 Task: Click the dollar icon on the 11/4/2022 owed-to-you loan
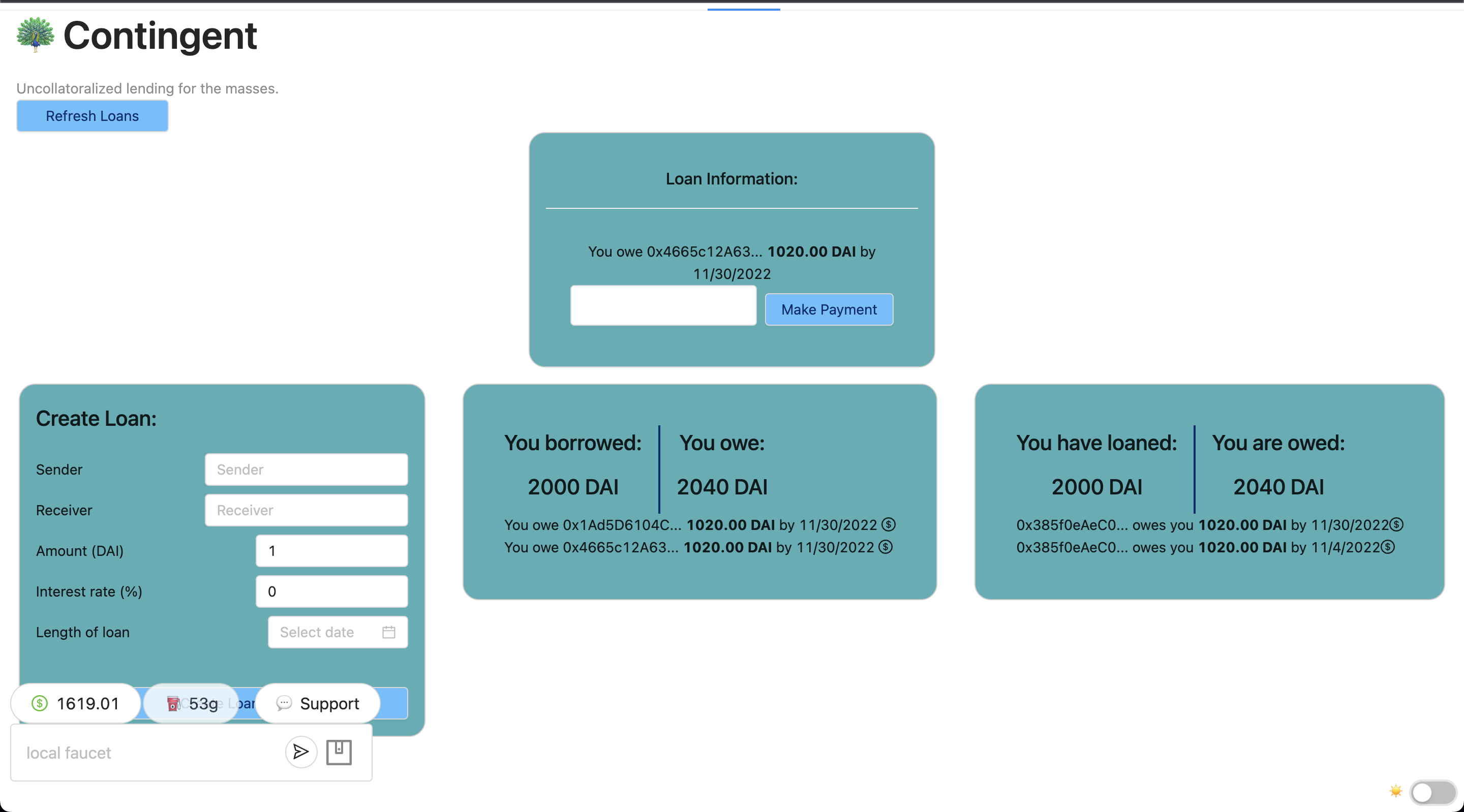pos(1387,547)
